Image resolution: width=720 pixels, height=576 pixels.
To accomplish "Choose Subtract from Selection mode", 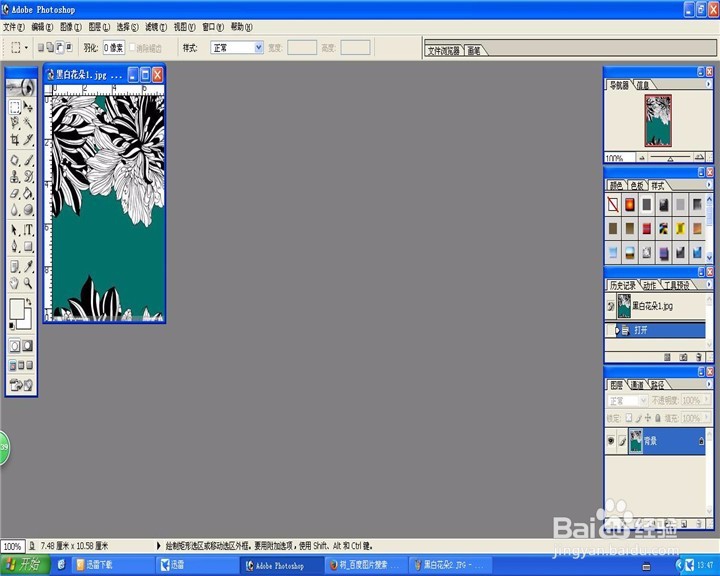I will coord(60,47).
